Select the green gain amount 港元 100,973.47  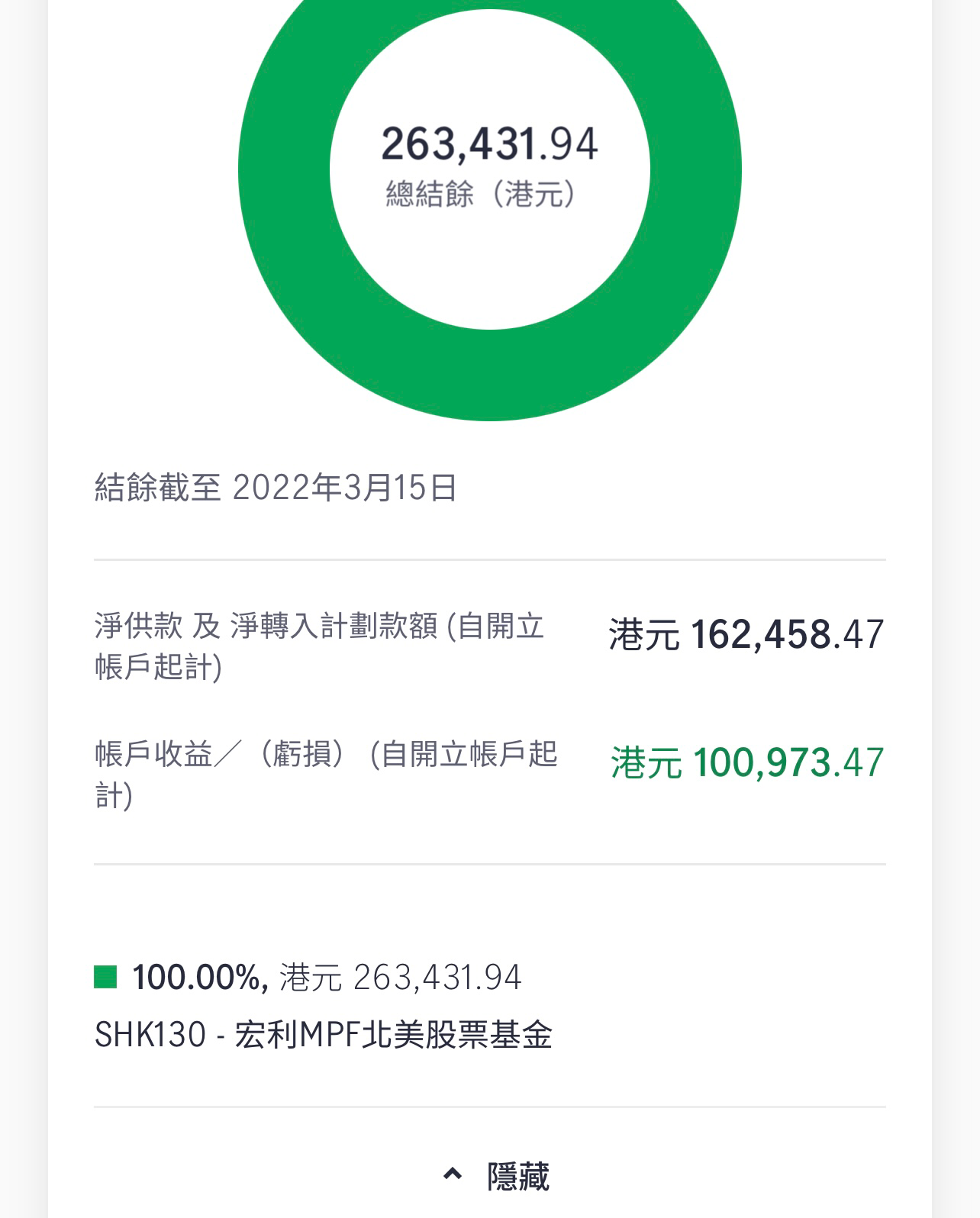[x=747, y=762]
